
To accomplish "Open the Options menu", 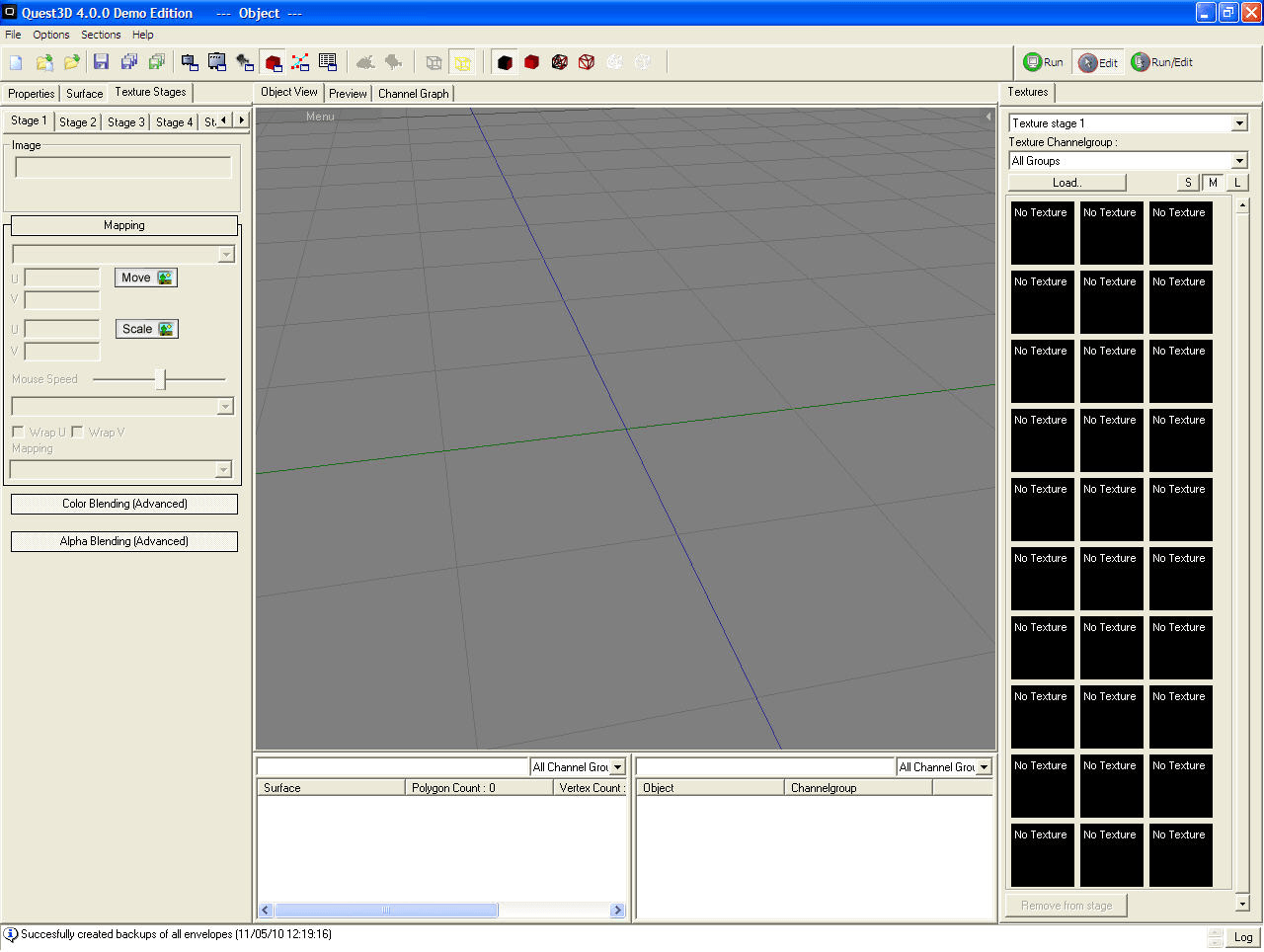I will (51, 35).
